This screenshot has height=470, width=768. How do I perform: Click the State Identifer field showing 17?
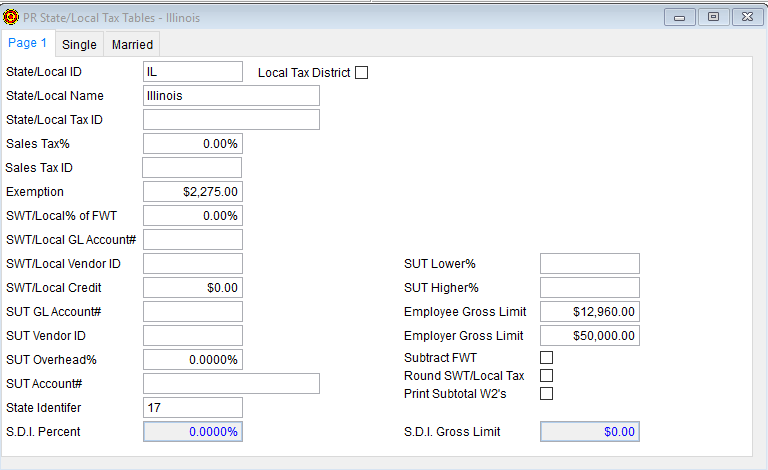coord(193,407)
